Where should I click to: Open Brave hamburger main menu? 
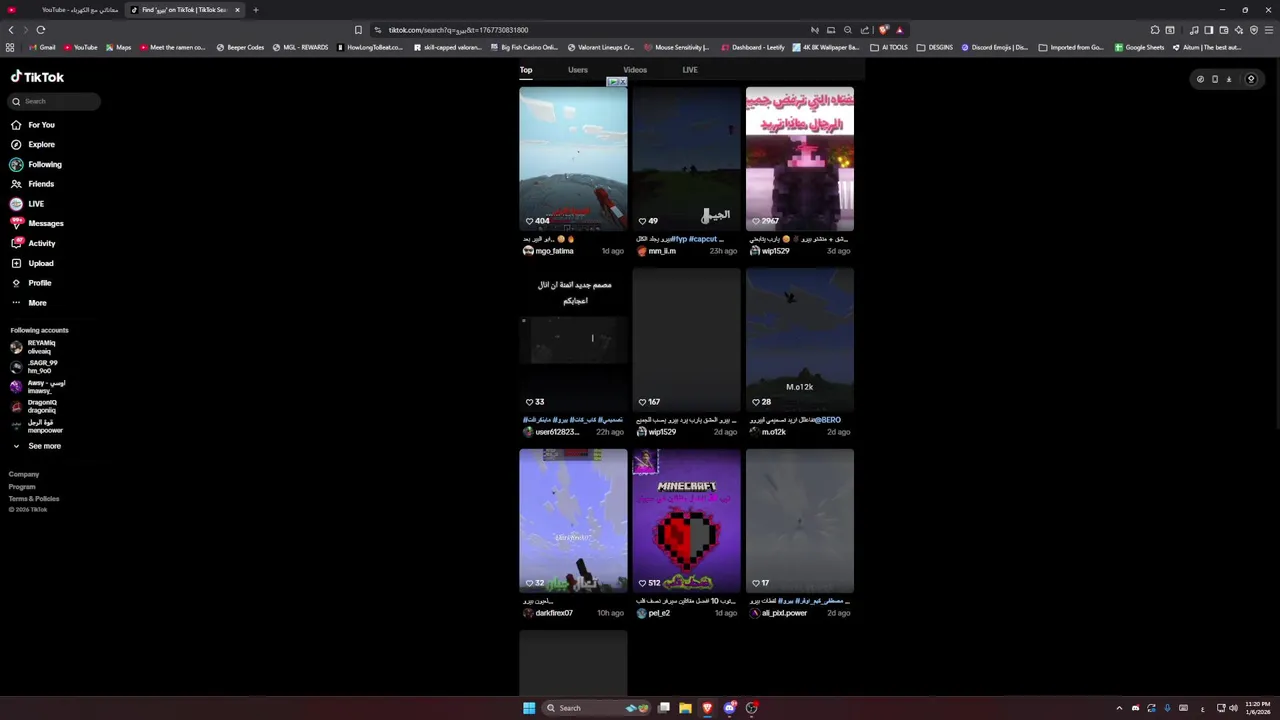(1269, 30)
